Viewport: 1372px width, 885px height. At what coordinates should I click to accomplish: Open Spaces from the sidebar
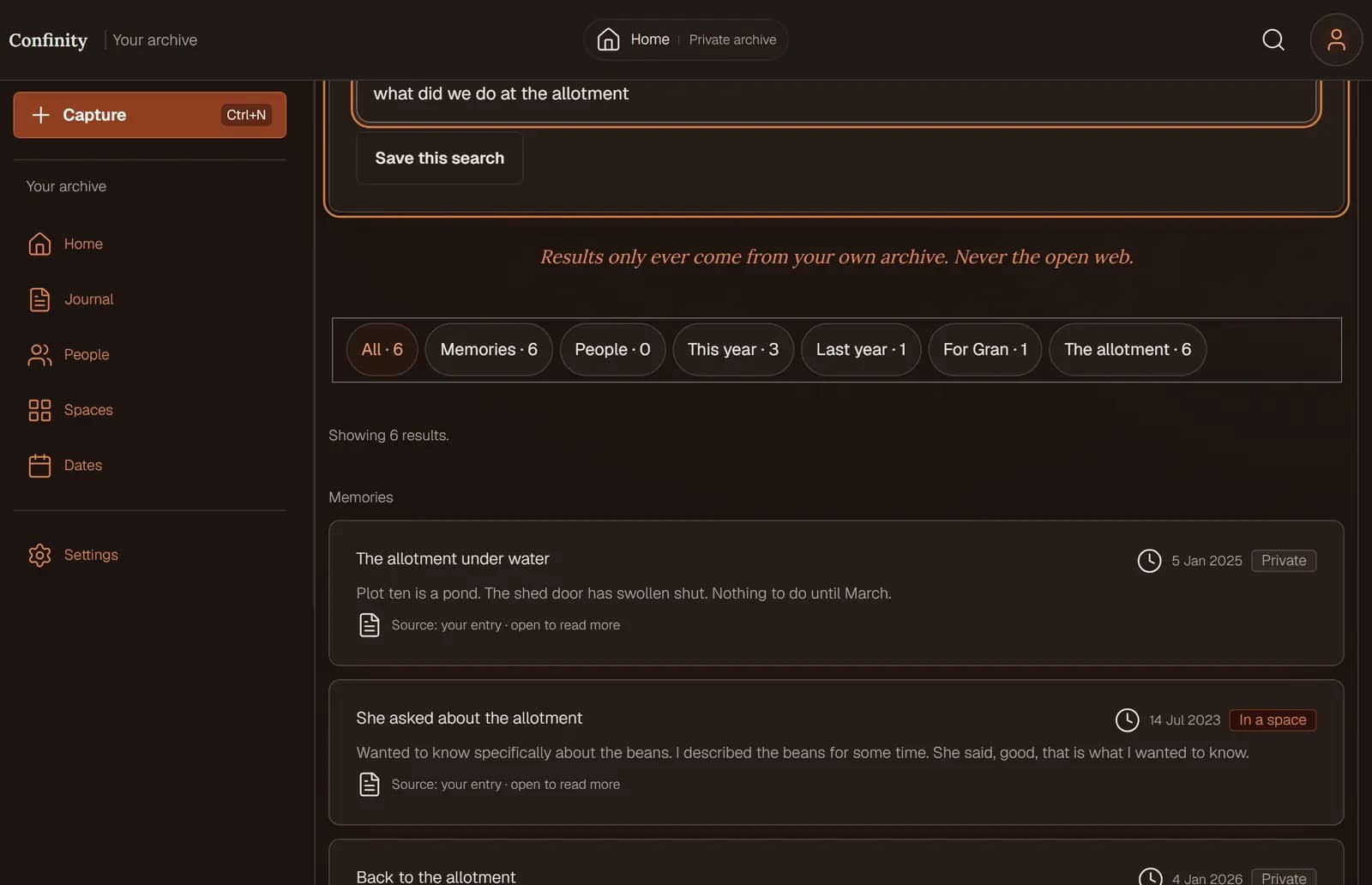click(88, 410)
